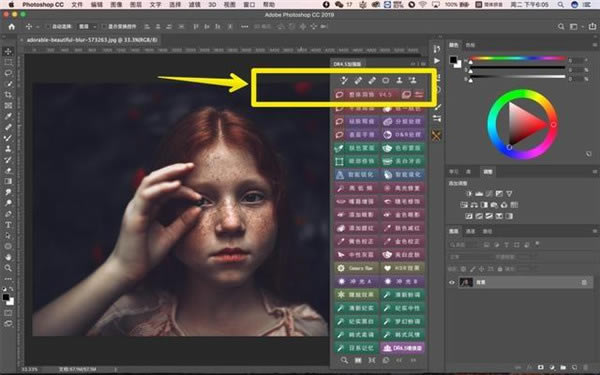Select the Horizontal Type tool

pyautogui.click(x=8, y=225)
